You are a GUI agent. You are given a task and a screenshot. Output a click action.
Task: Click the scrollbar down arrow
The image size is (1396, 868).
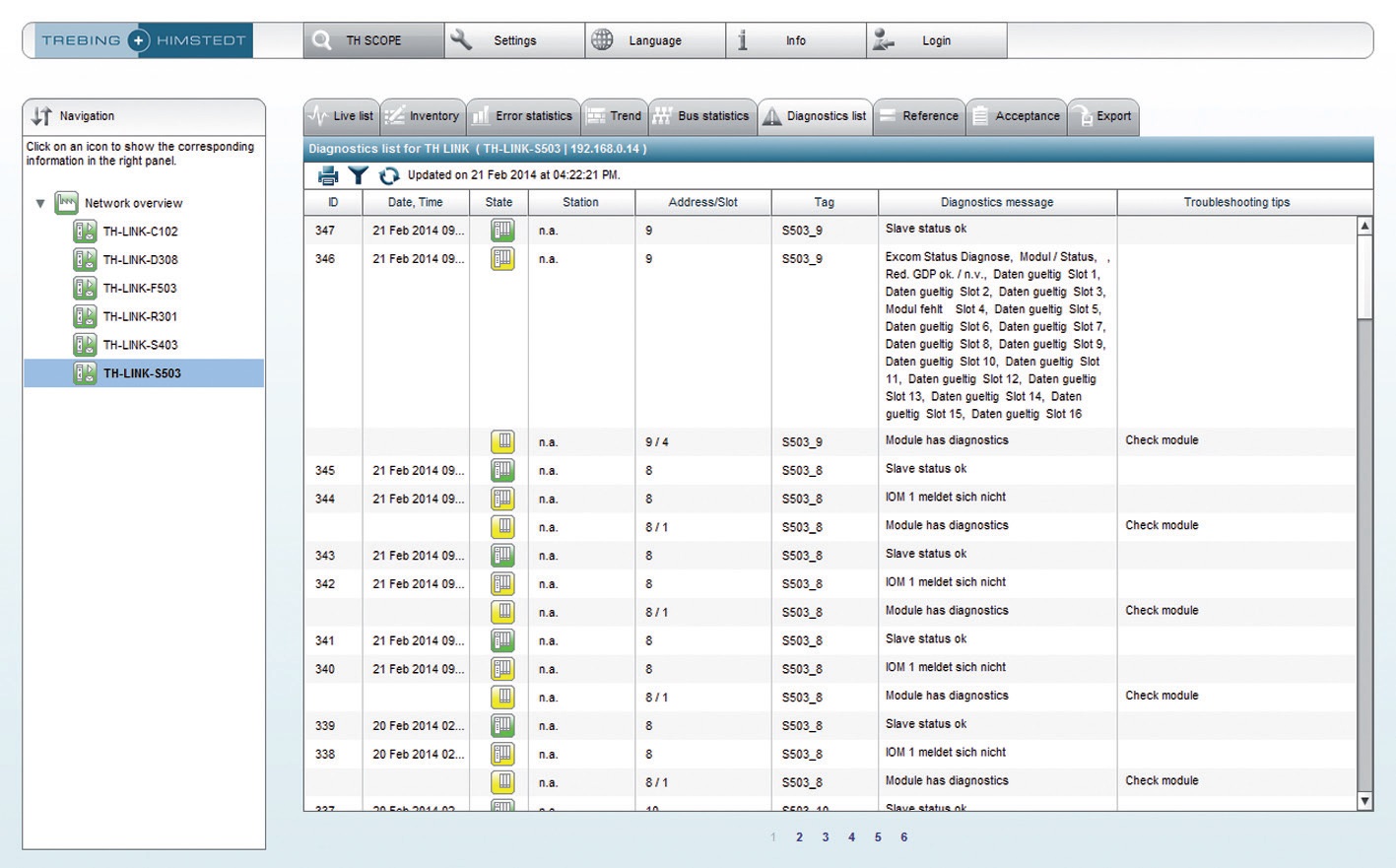click(x=1365, y=801)
